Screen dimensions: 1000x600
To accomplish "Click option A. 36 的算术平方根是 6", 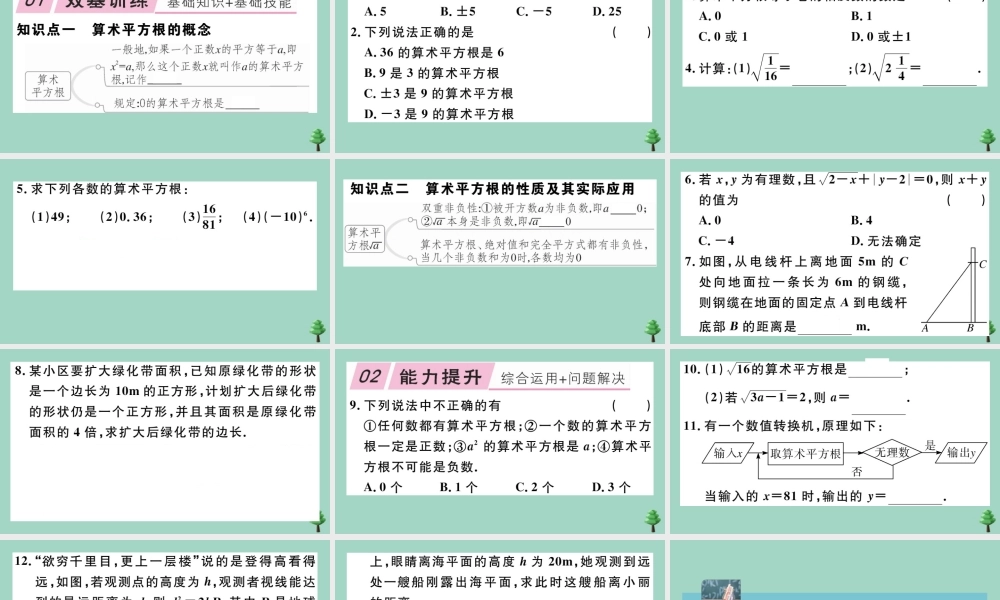I will (434, 53).
